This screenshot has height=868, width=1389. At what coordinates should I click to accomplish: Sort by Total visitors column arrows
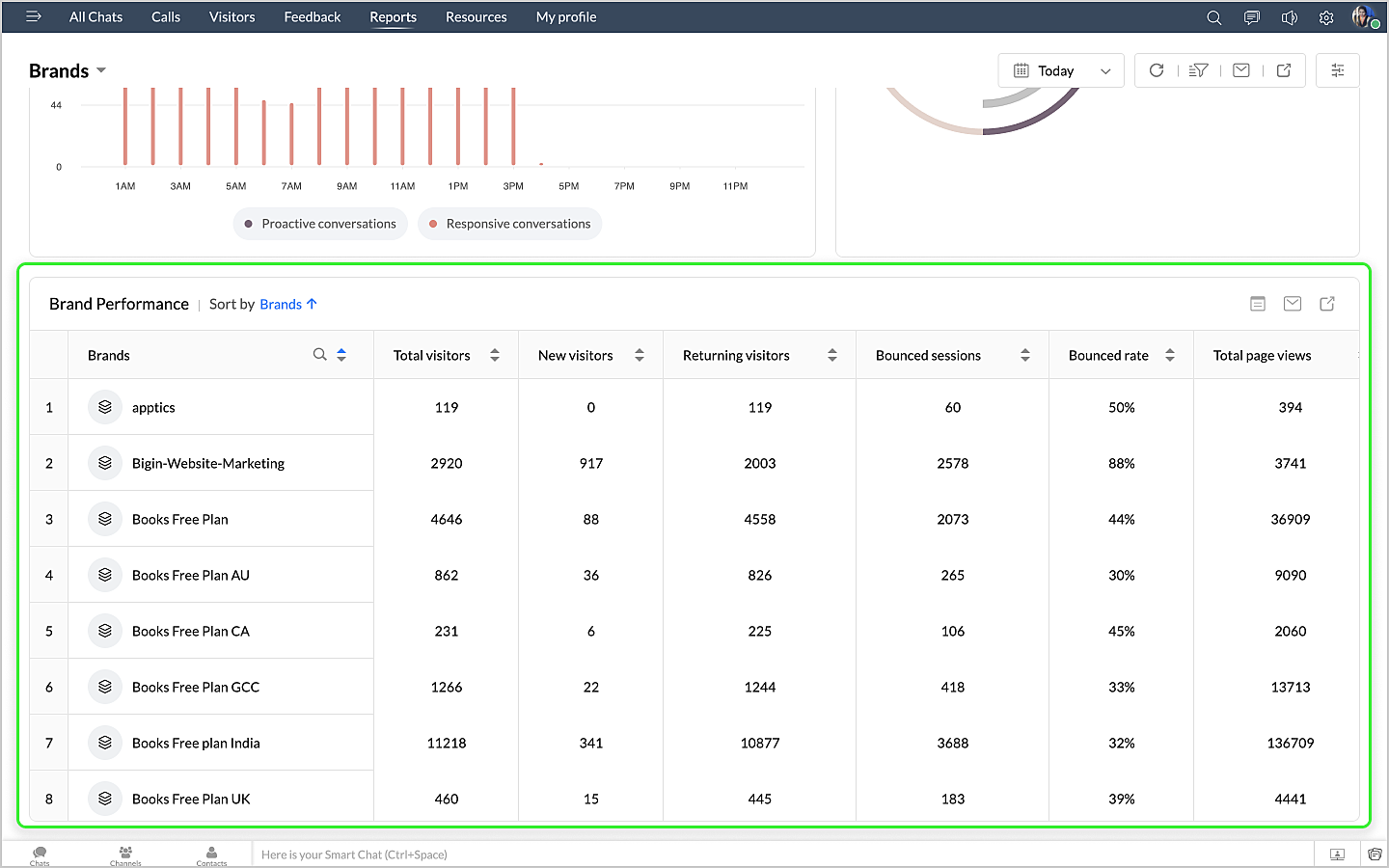tap(495, 355)
